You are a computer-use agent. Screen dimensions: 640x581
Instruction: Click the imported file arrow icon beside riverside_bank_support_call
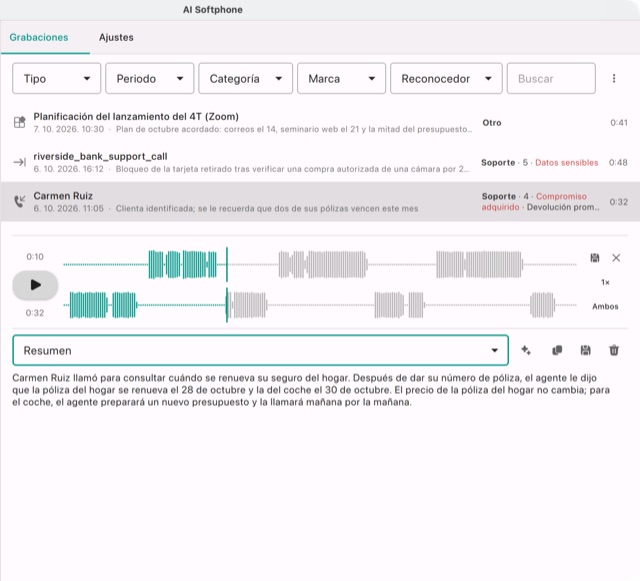(20, 163)
